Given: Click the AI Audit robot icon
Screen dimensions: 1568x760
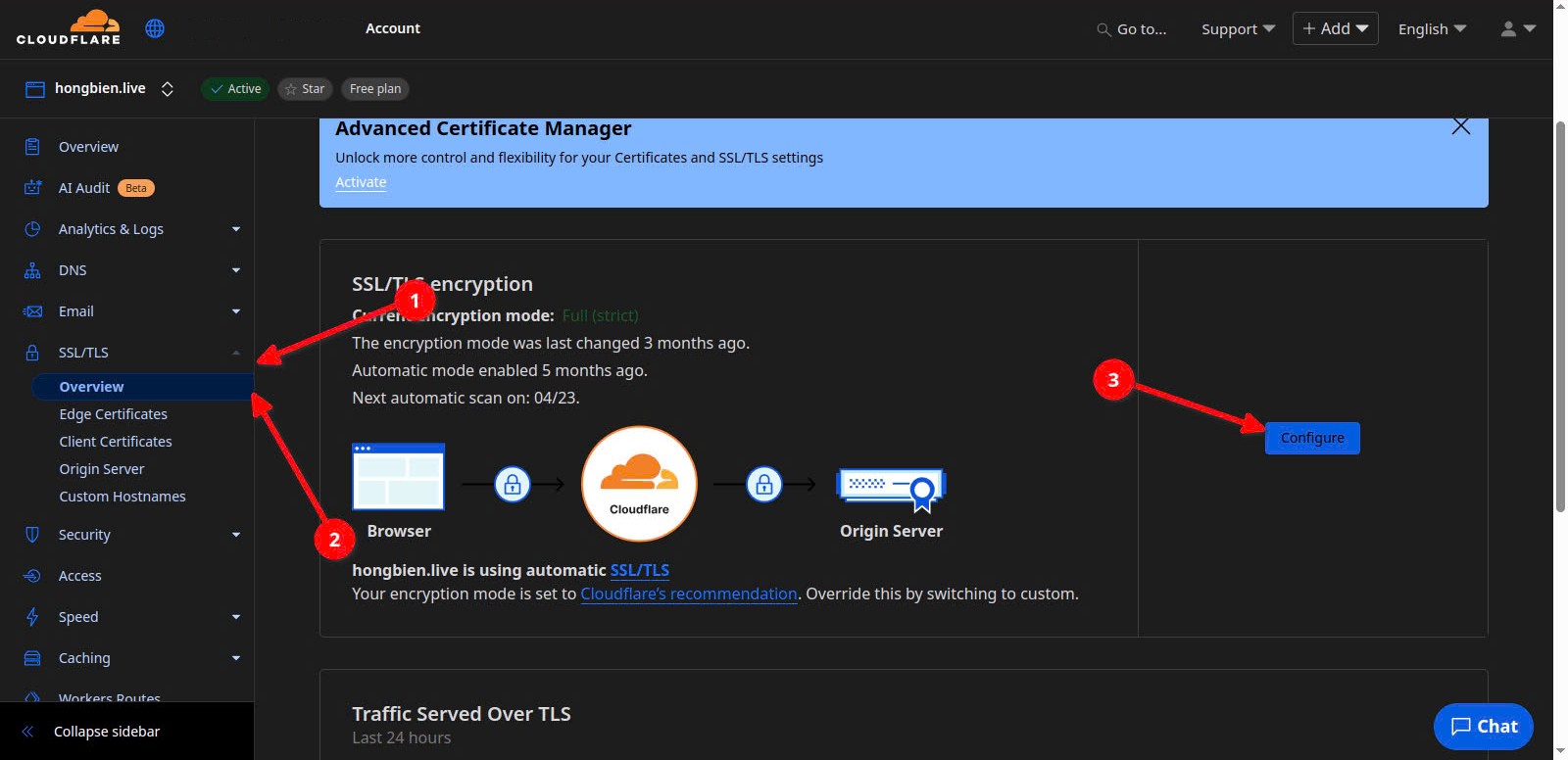Looking at the screenshot, I should point(32,188).
